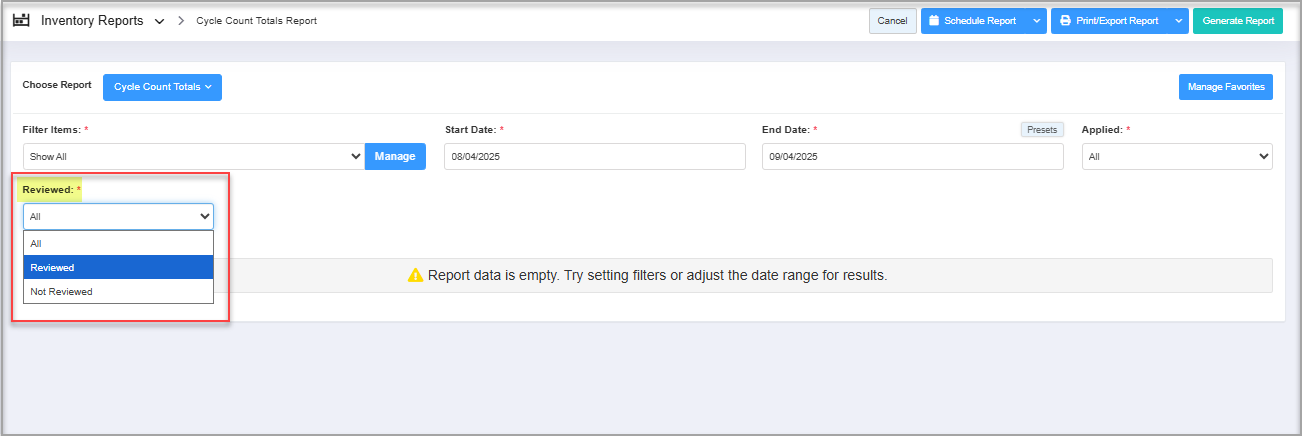Screen dimensions: 1302x436
Task: Open Manage Favorites
Action: [1225, 87]
